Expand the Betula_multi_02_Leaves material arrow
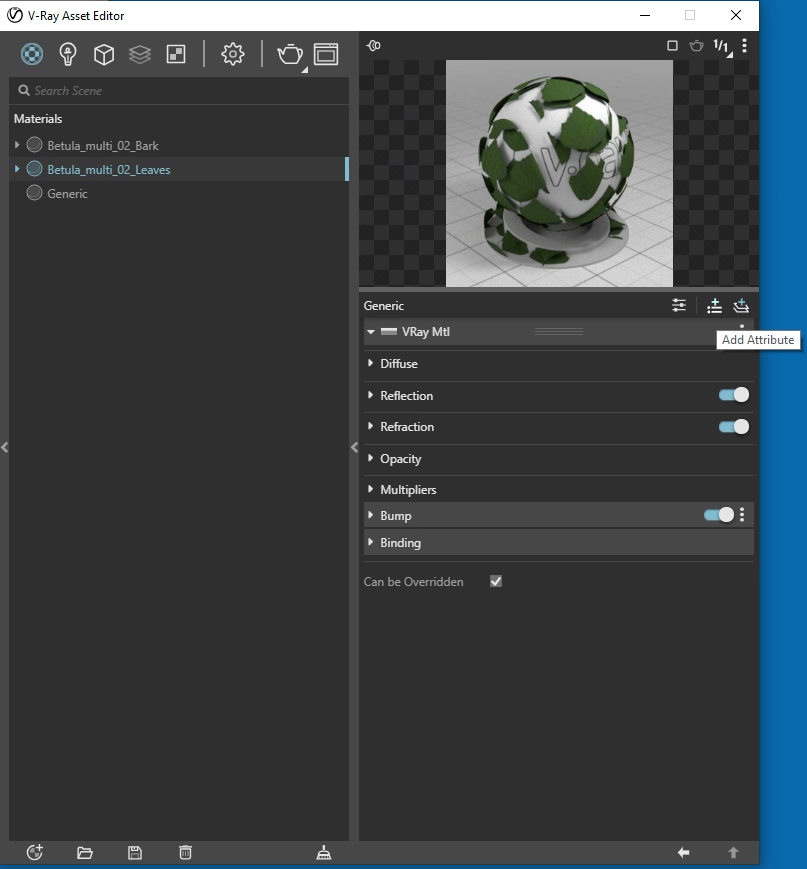 point(17,169)
